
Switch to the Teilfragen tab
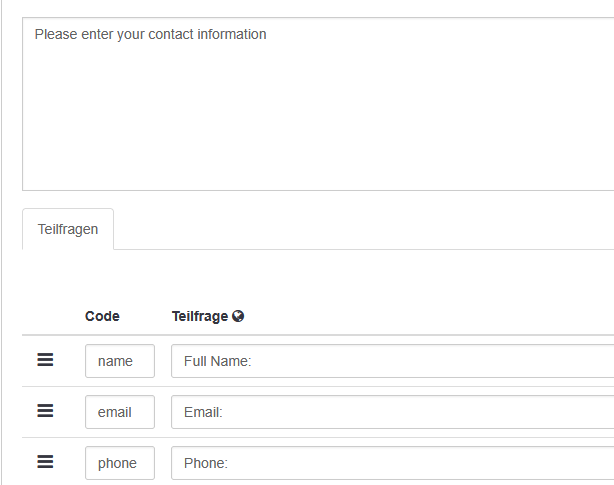click(68, 229)
